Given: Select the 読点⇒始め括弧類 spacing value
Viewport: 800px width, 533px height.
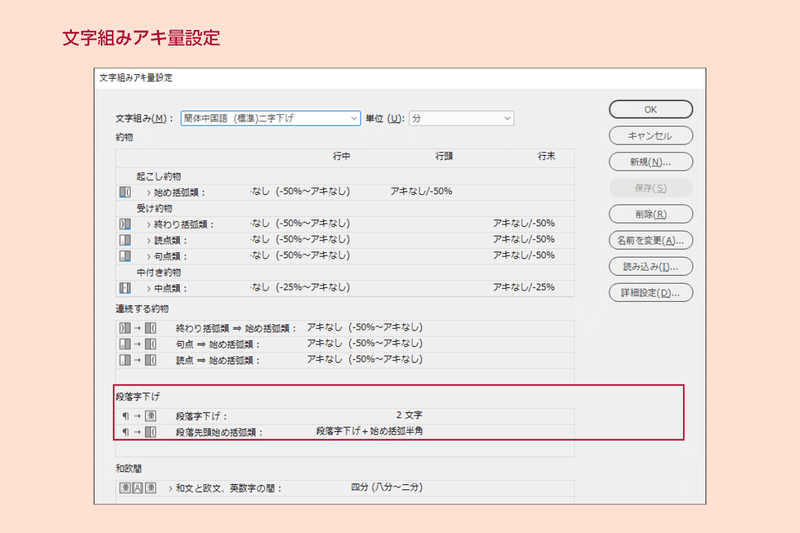Looking at the screenshot, I should click(x=364, y=359).
